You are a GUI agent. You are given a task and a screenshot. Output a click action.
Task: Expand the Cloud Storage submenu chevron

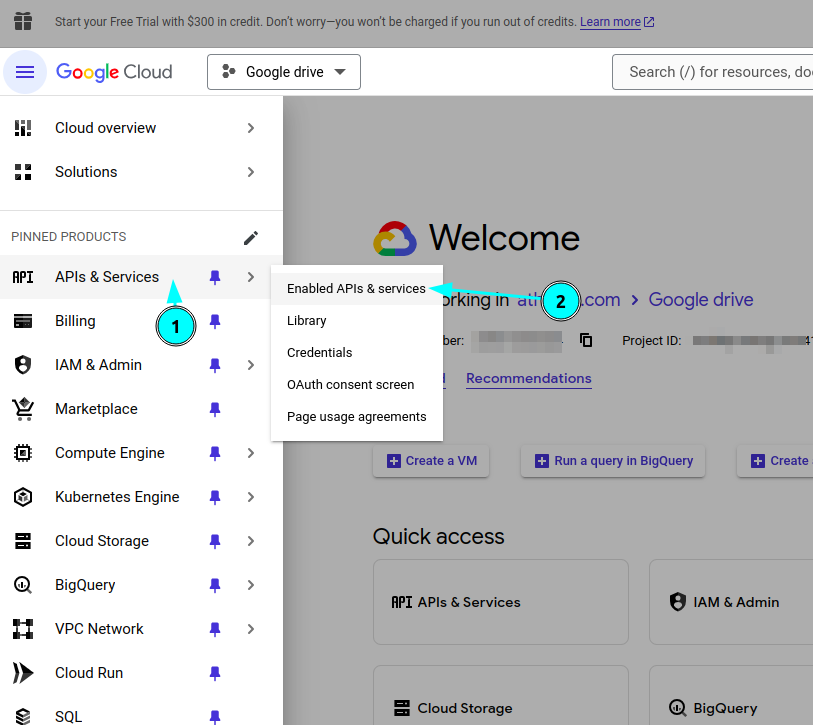[251, 541]
